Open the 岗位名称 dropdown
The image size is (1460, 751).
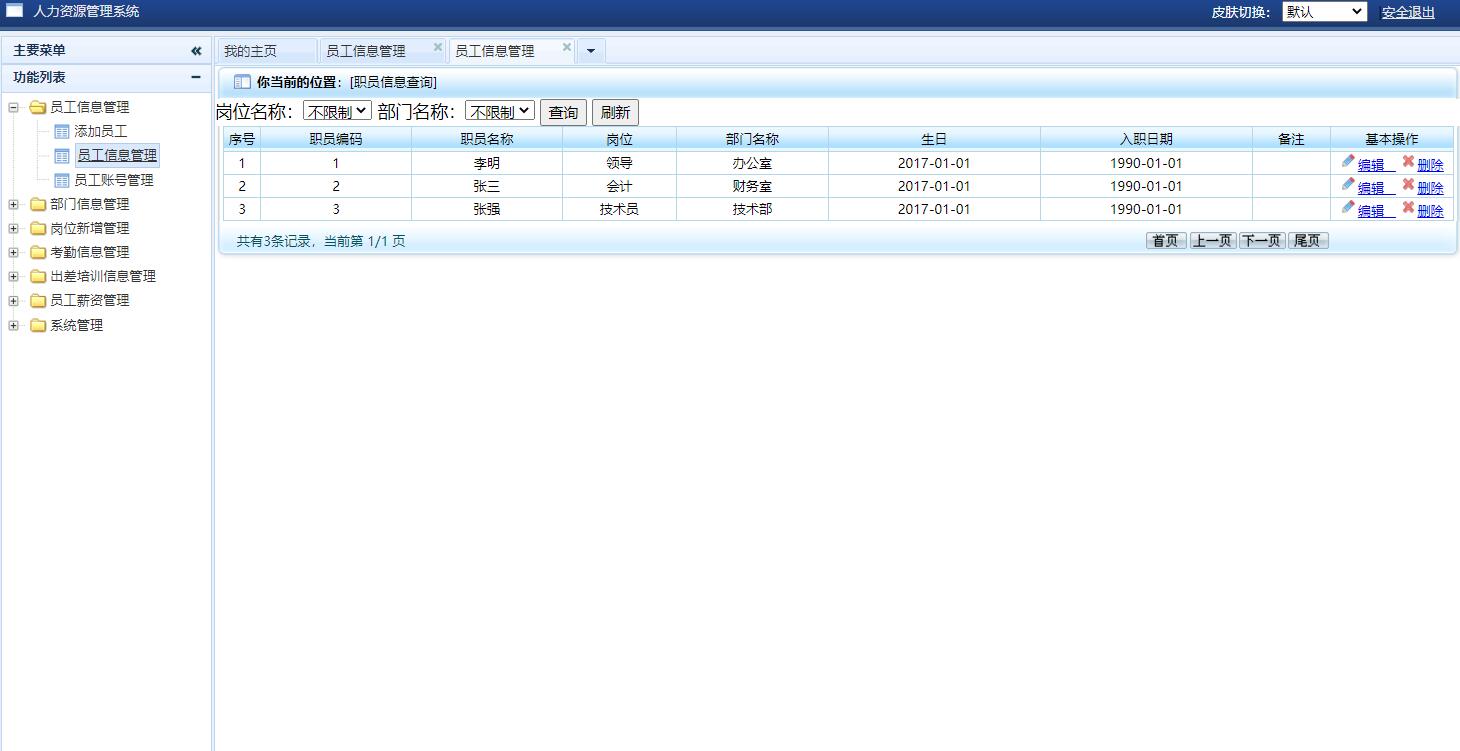[x=337, y=112]
